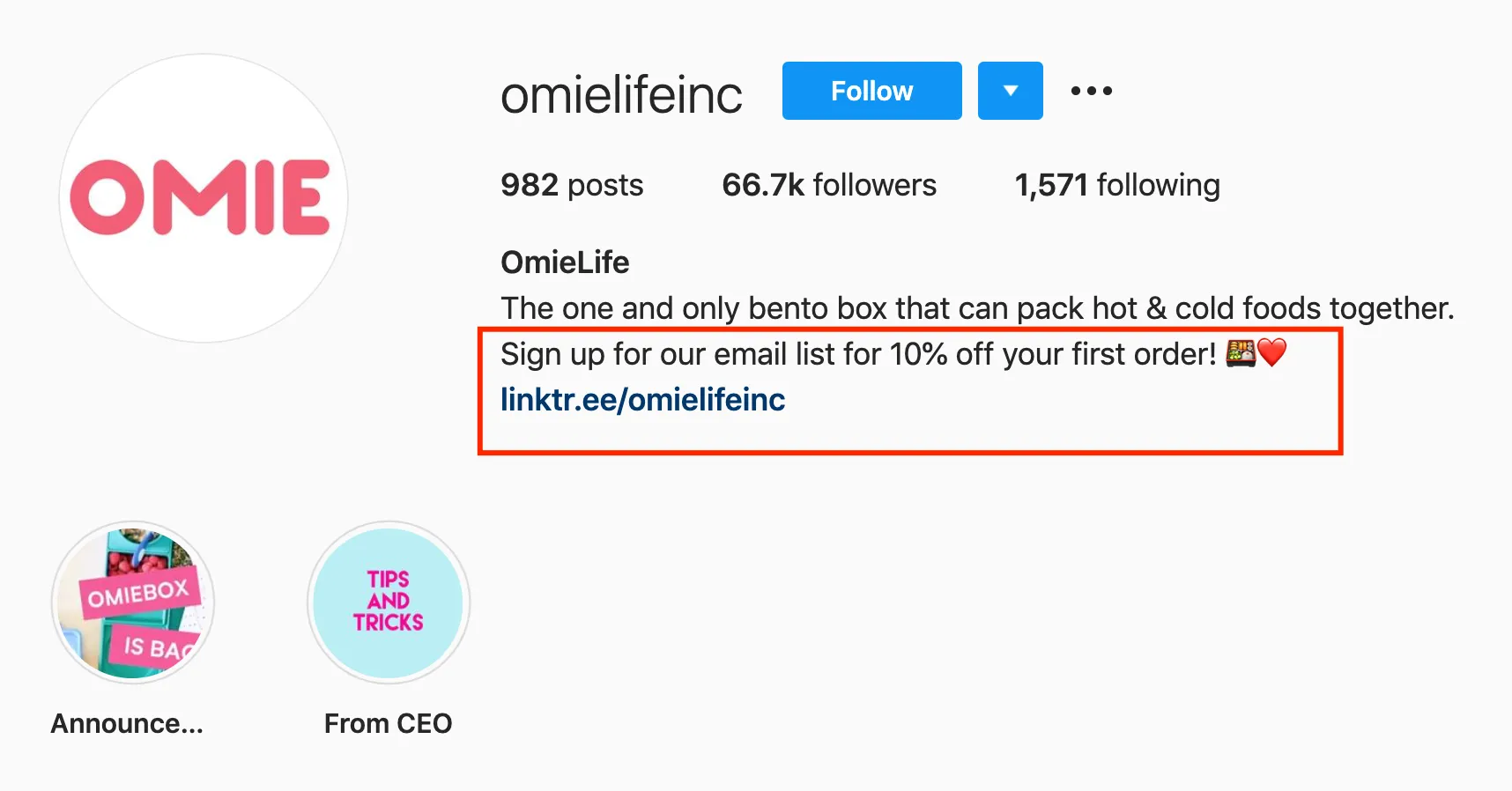Screen dimensions: 1512x791
Task: Open the Announcements story highlight circle
Action: click(x=133, y=602)
